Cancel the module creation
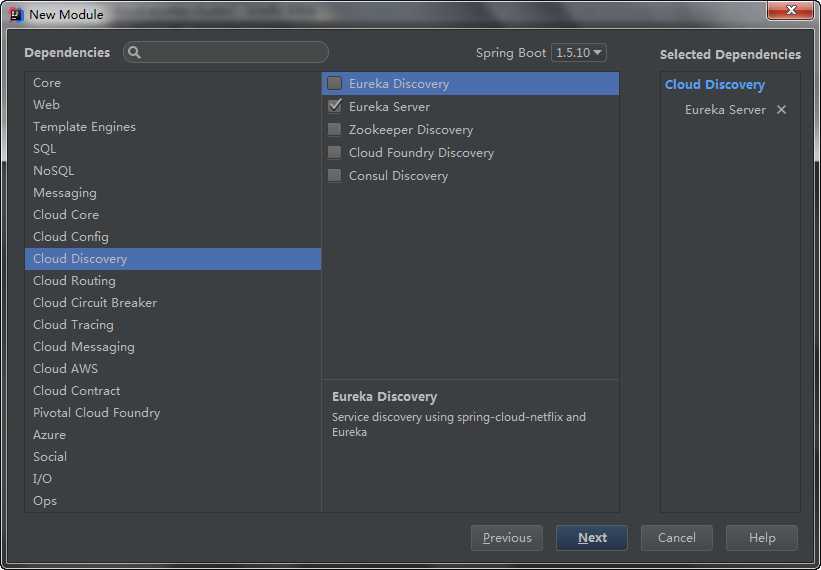 click(676, 538)
